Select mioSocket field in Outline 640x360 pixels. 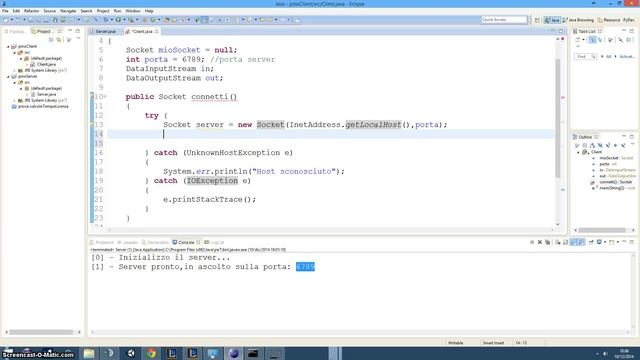click(x=612, y=158)
